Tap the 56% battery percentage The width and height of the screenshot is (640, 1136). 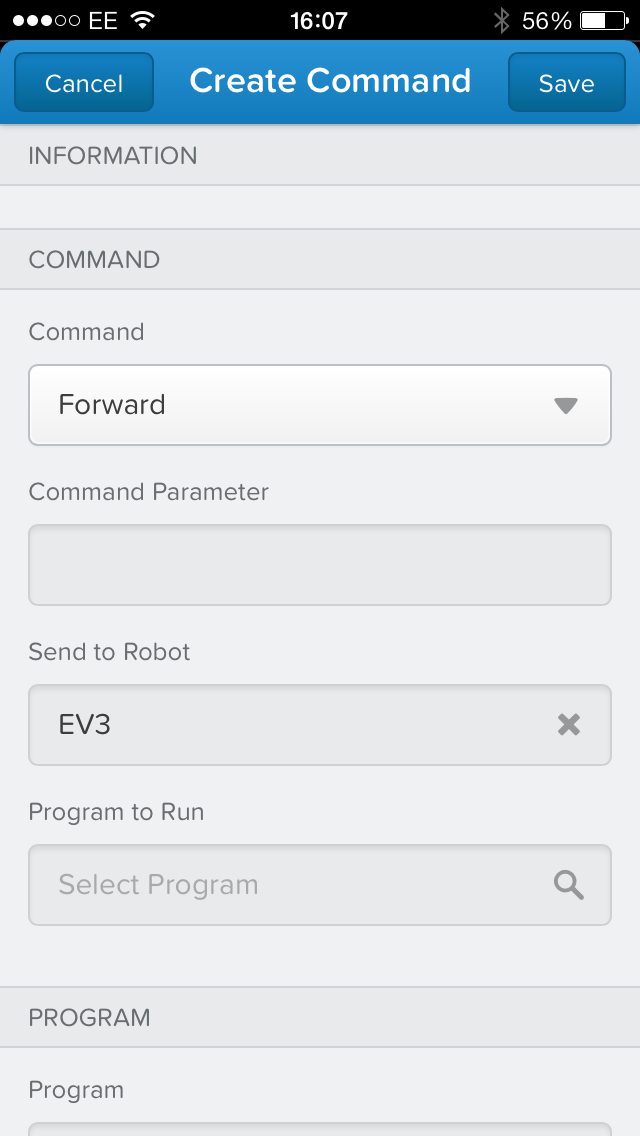tap(547, 20)
